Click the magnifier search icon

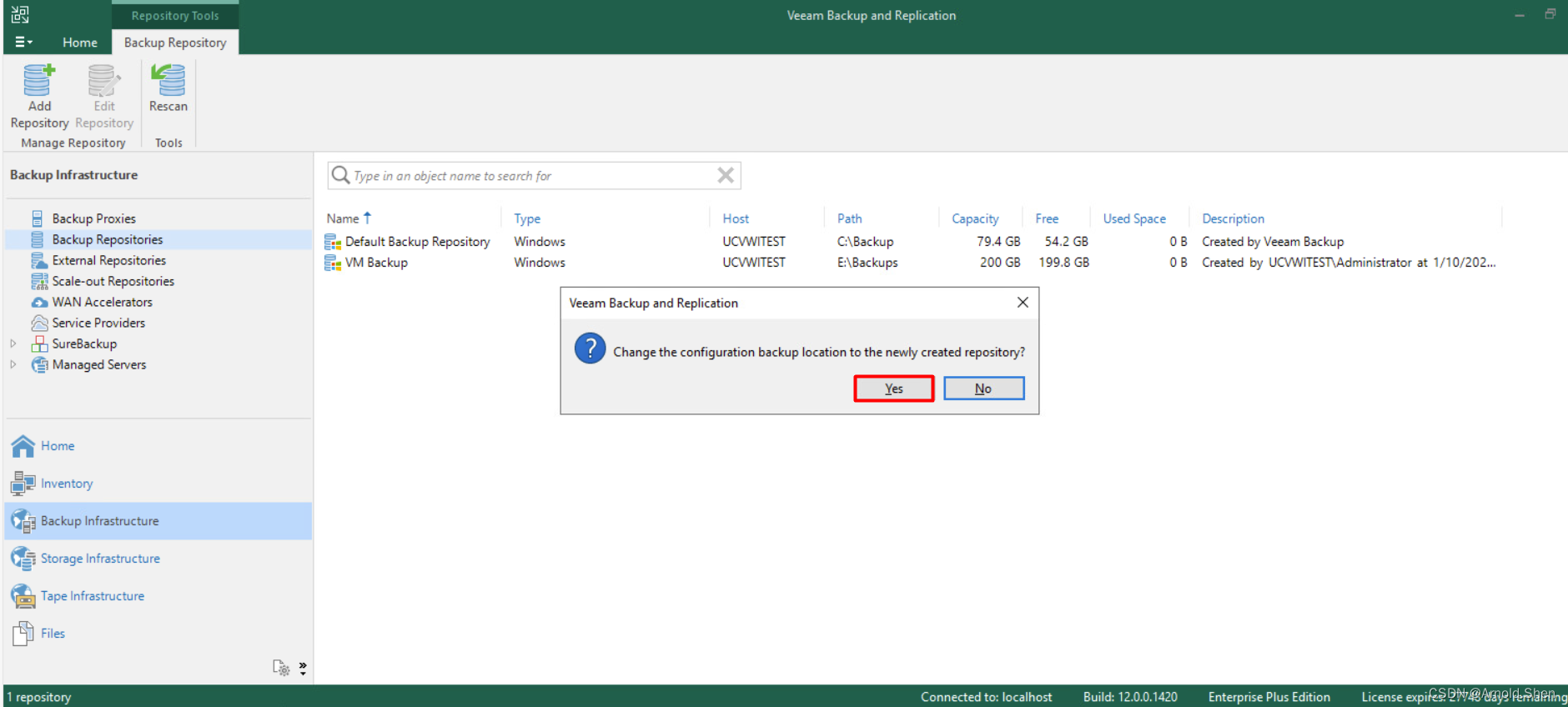[x=340, y=175]
